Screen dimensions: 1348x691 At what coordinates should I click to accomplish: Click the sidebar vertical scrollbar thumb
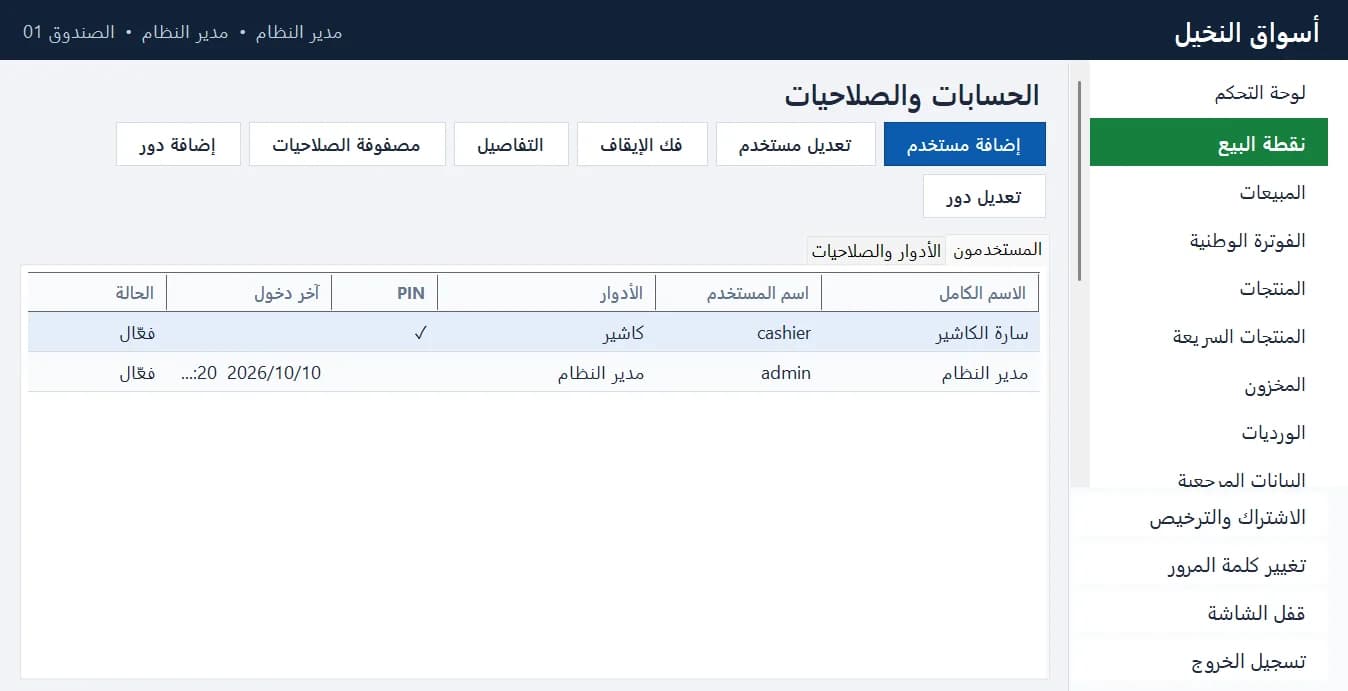(x=1080, y=181)
